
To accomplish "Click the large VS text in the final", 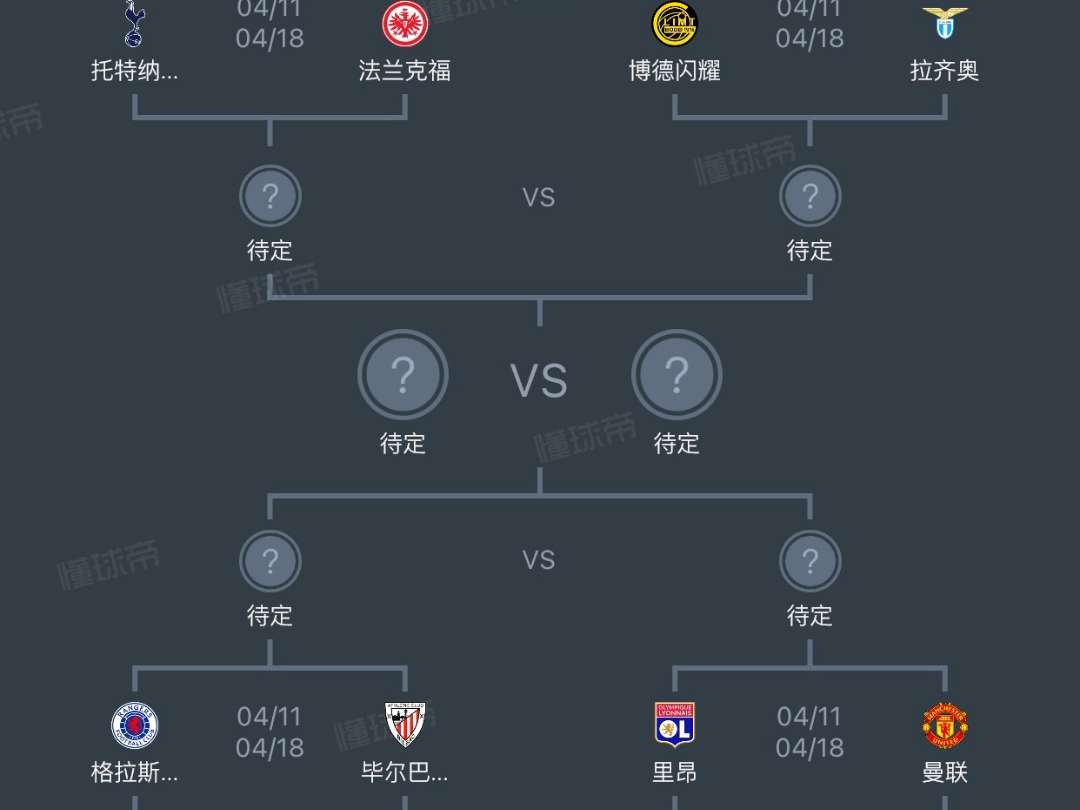I will pos(539,382).
